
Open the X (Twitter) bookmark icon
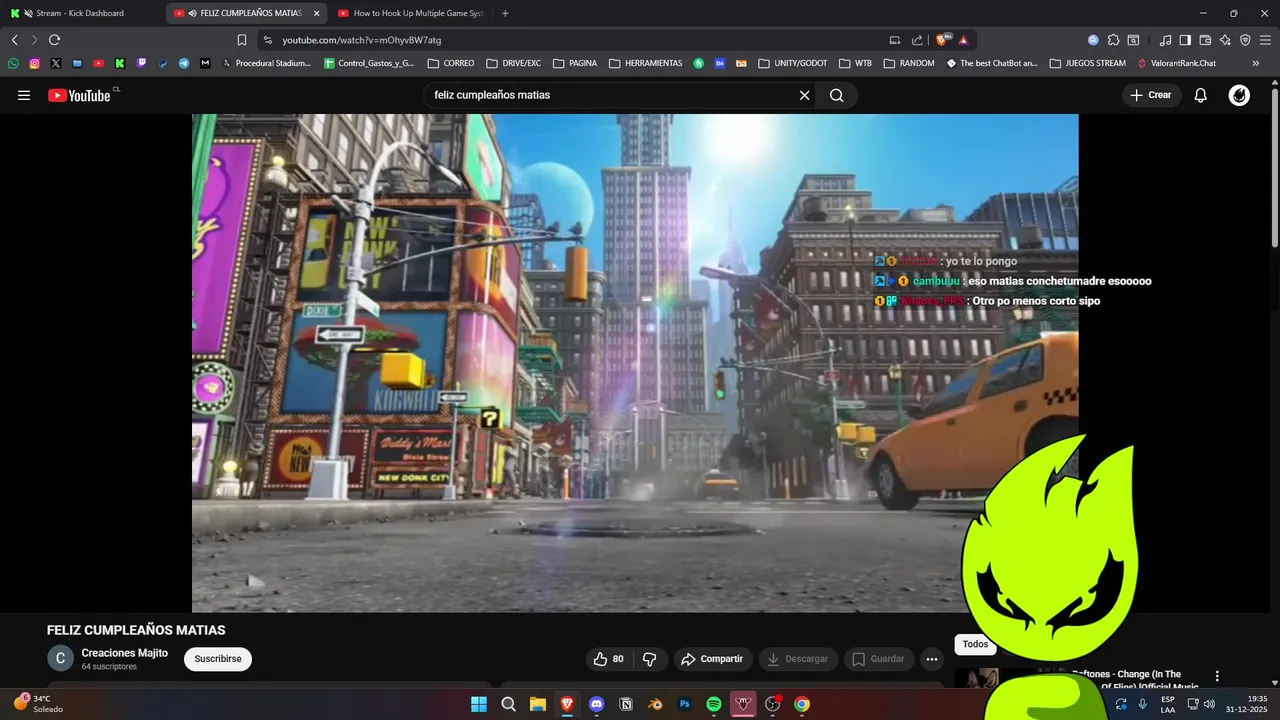[x=55, y=63]
